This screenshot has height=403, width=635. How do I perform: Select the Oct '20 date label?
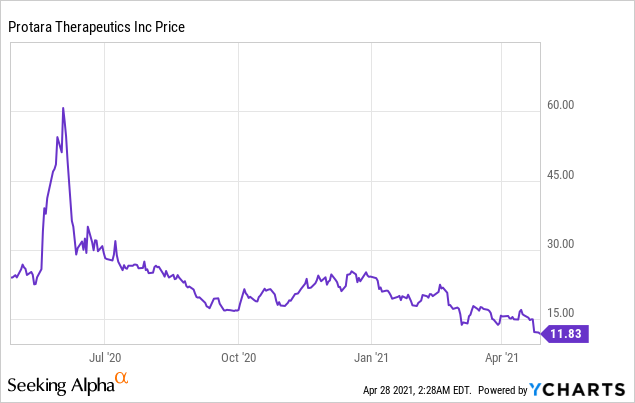tap(239, 355)
